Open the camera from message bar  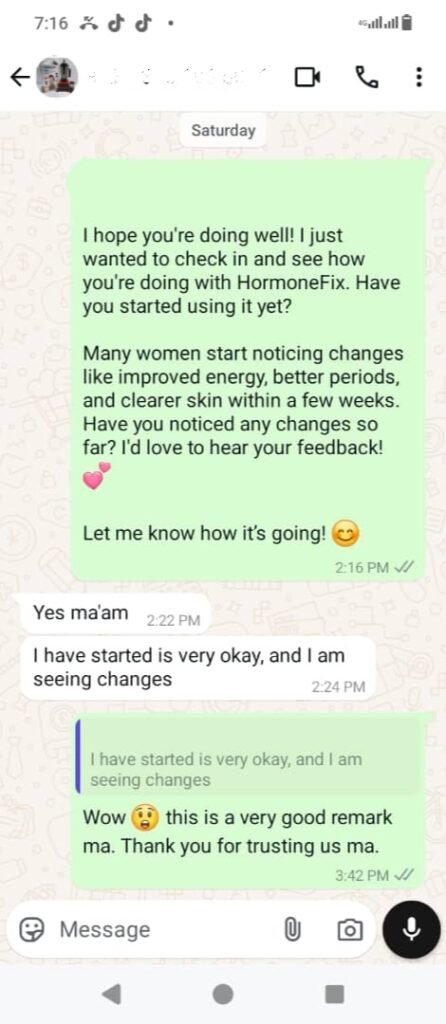click(349, 929)
